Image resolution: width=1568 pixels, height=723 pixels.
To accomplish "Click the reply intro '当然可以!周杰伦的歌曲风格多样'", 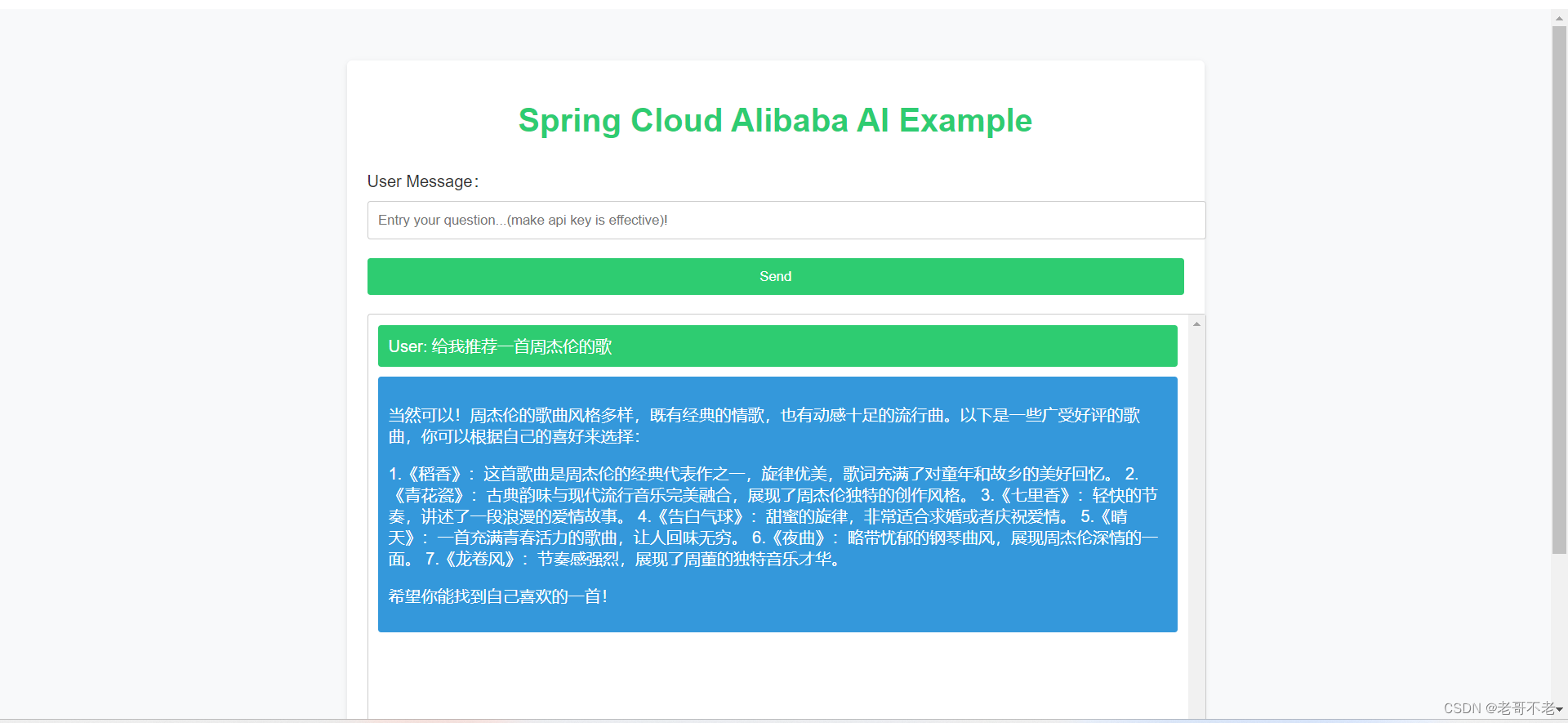I will point(511,415).
